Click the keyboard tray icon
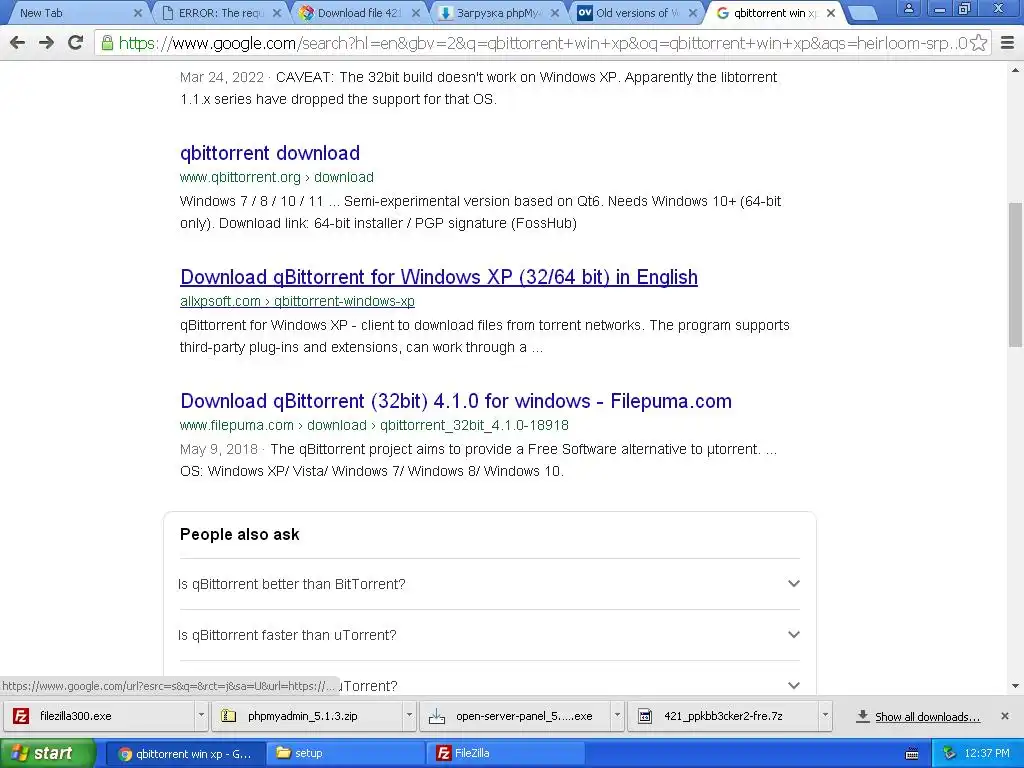Viewport: 1024px width, 768px height. 912,754
